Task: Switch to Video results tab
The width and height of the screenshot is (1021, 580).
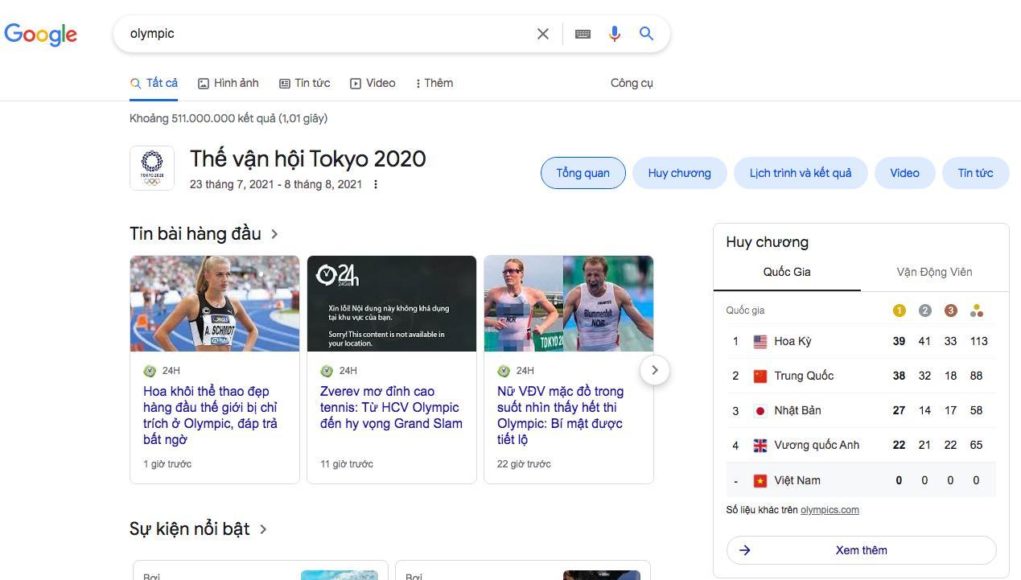Action: click(x=372, y=83)
